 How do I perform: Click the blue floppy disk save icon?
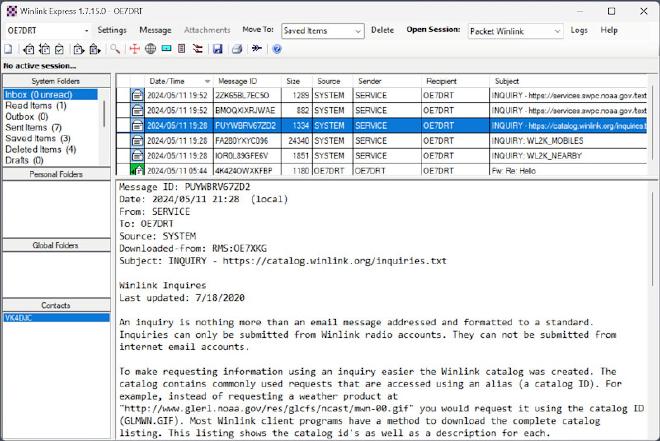[218, 48]
